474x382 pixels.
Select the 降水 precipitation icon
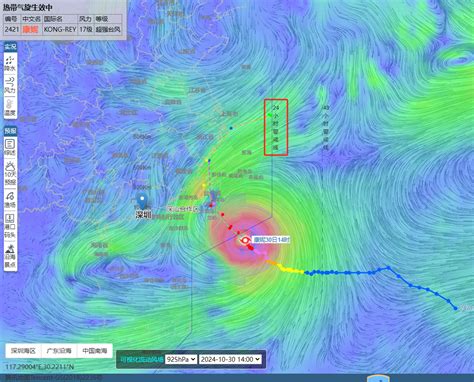[10, 63]
